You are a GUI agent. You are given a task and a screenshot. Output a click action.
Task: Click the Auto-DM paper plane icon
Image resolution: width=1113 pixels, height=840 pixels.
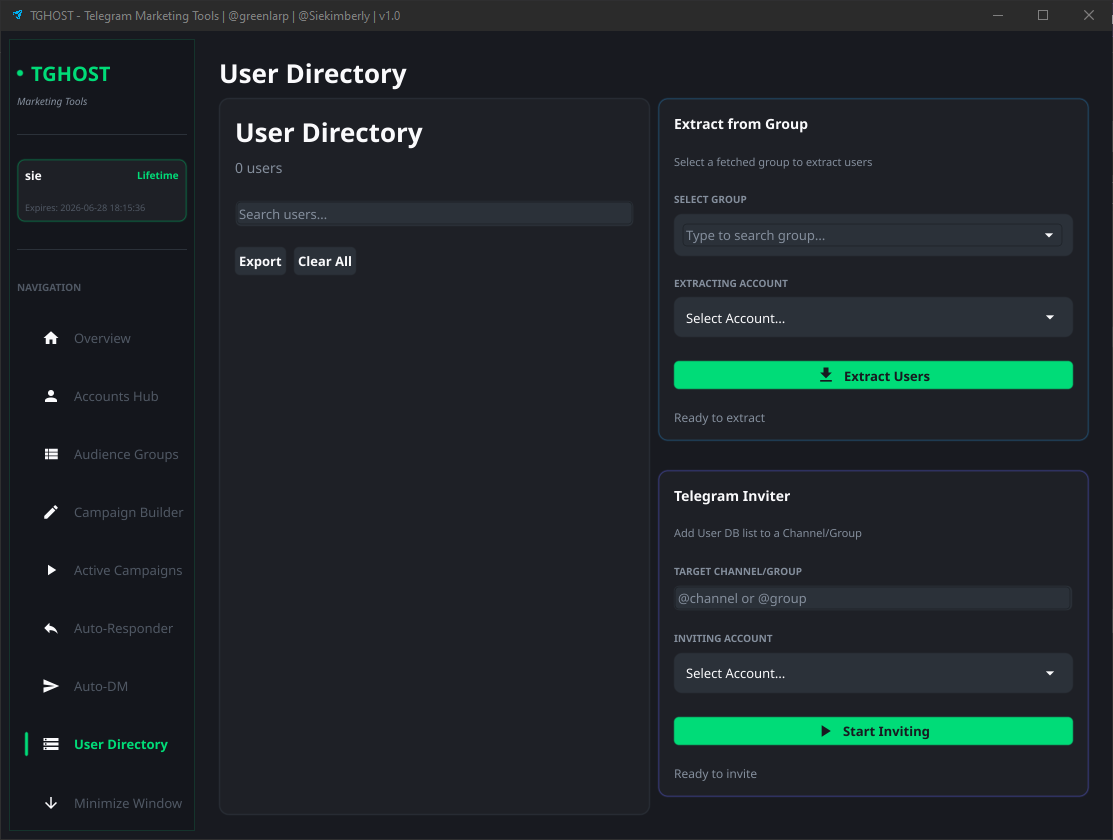50,686
